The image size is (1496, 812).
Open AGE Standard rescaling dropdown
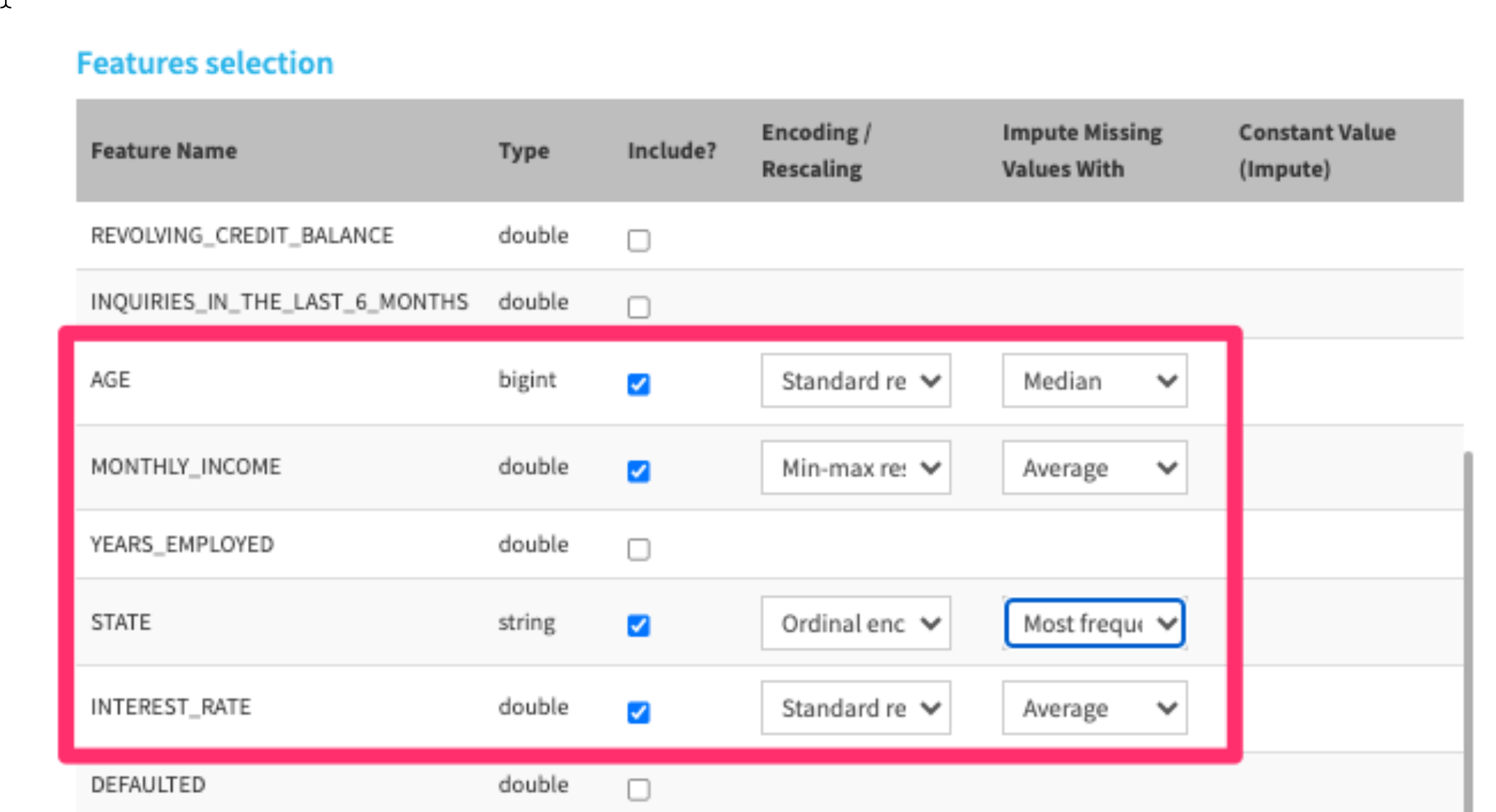pyautogui.click(x=855, y=380)
